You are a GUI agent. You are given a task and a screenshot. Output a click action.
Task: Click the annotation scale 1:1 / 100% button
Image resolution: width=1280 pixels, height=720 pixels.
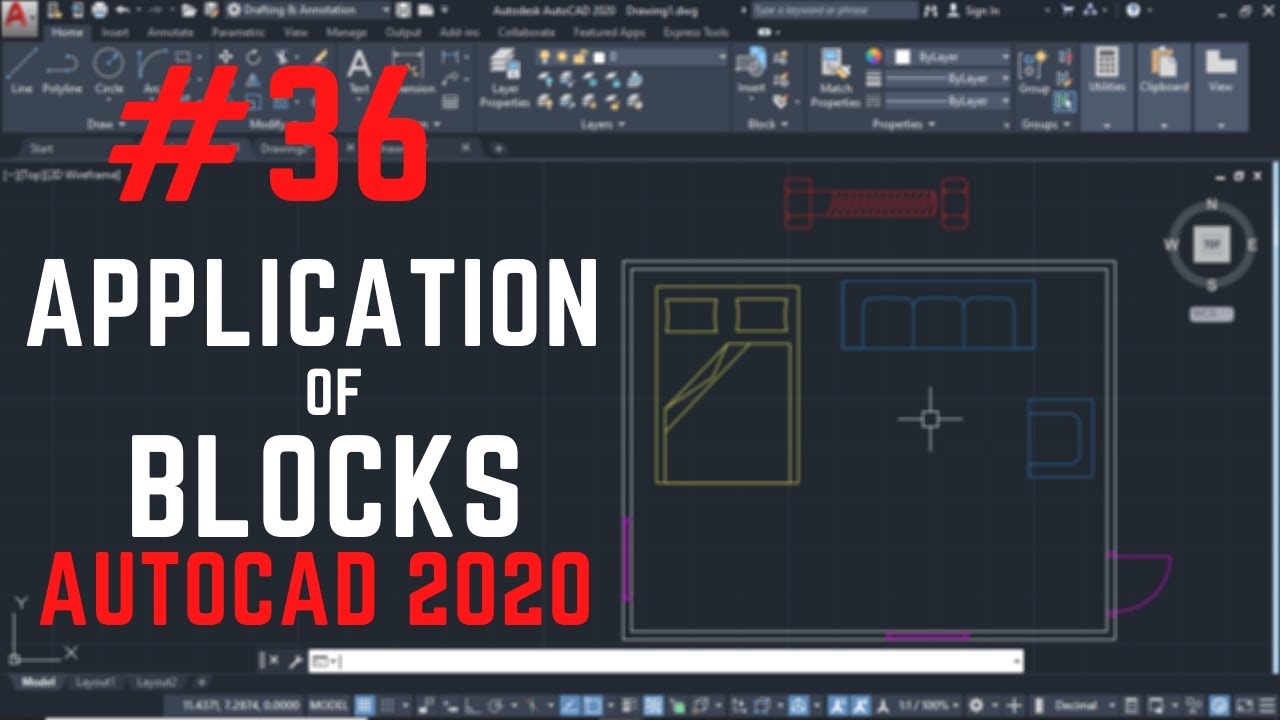point(932,705)
